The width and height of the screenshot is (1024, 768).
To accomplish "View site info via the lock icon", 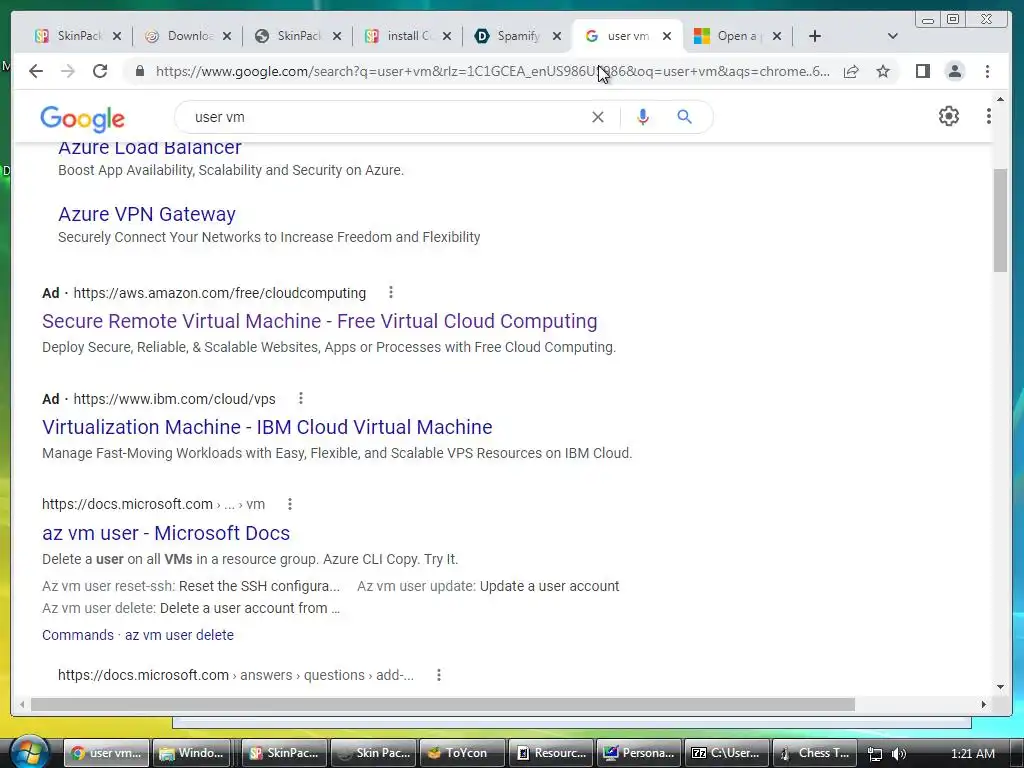I will [x=139, y=71].
